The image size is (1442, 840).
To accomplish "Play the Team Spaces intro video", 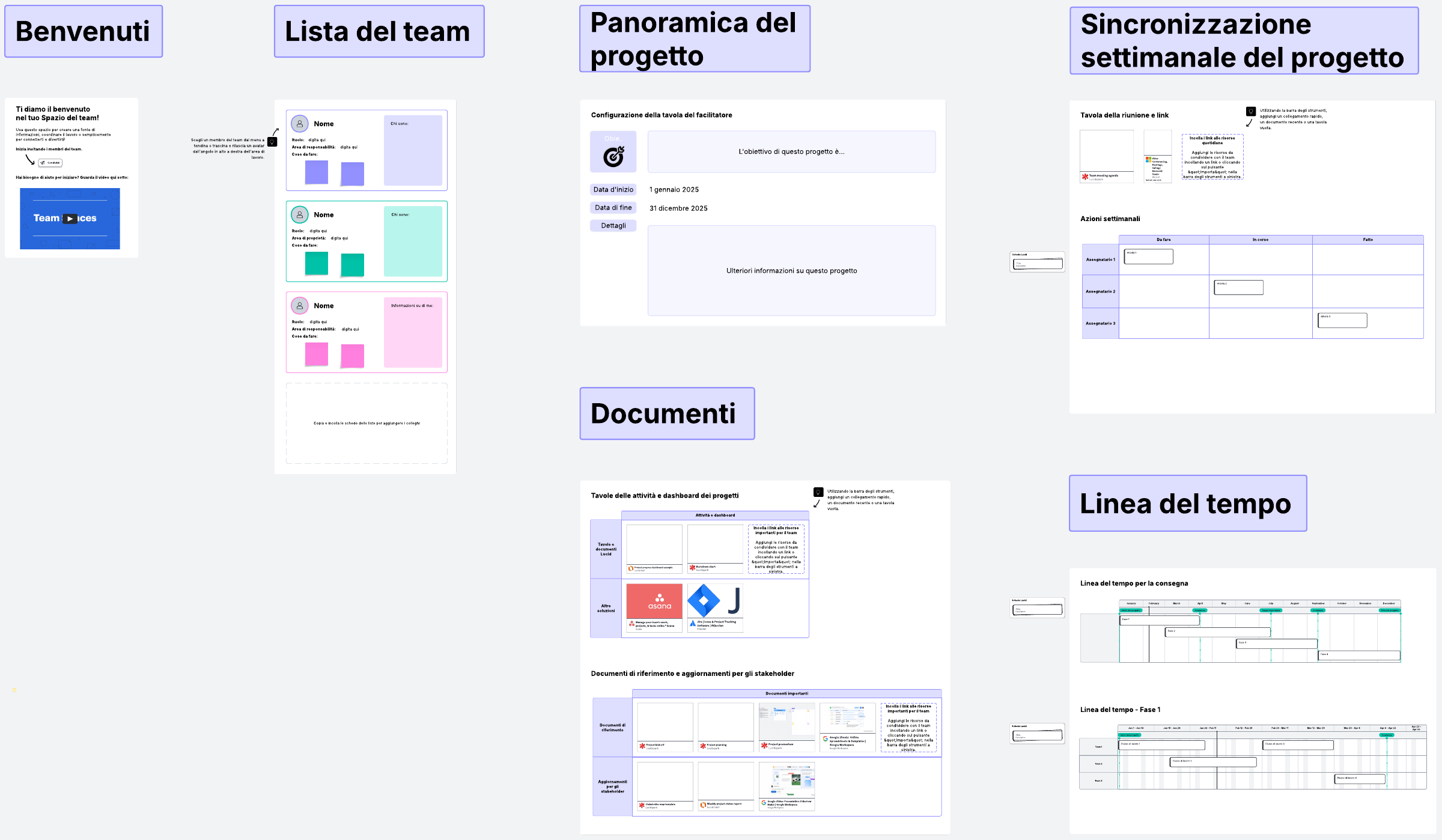I will tap(70, 219).
